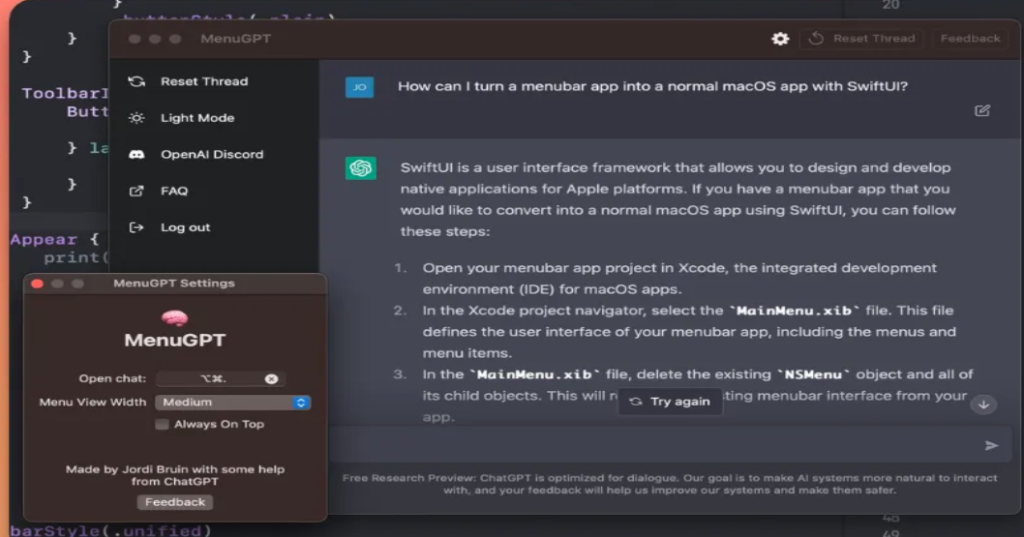The height and width of the screenshot is (537, 1024).
Task: Click Feedback button in MenuGPT Settings window
Action: [175, 502]
